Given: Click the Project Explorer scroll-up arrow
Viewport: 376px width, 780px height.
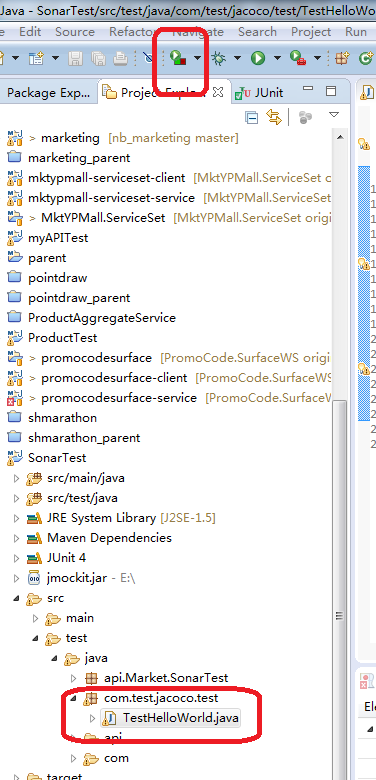Looking at the screenshot, I should click(x=340, y=137).
